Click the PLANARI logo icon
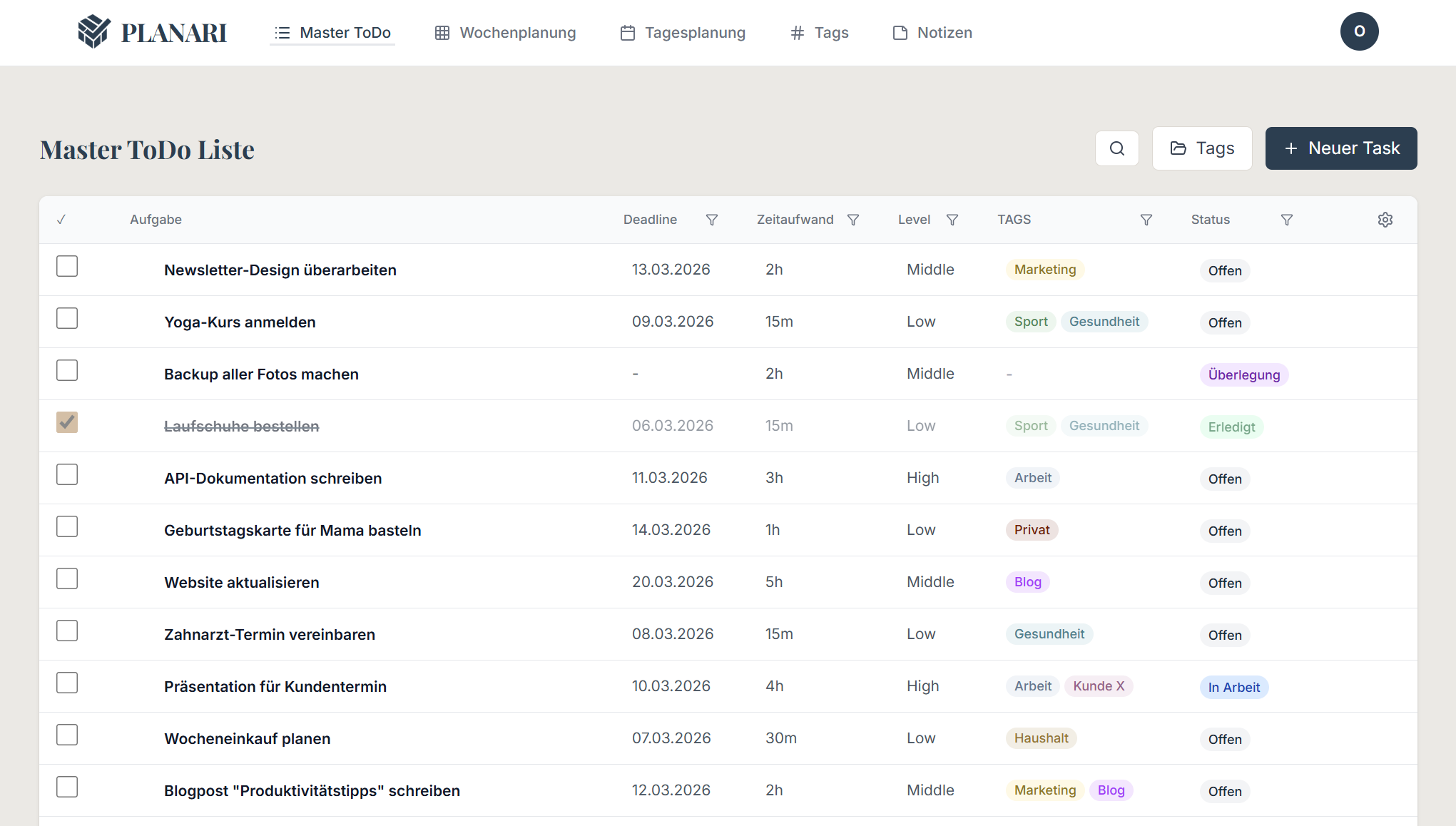This screenshot has width=1456, height=826. [94, 32]
